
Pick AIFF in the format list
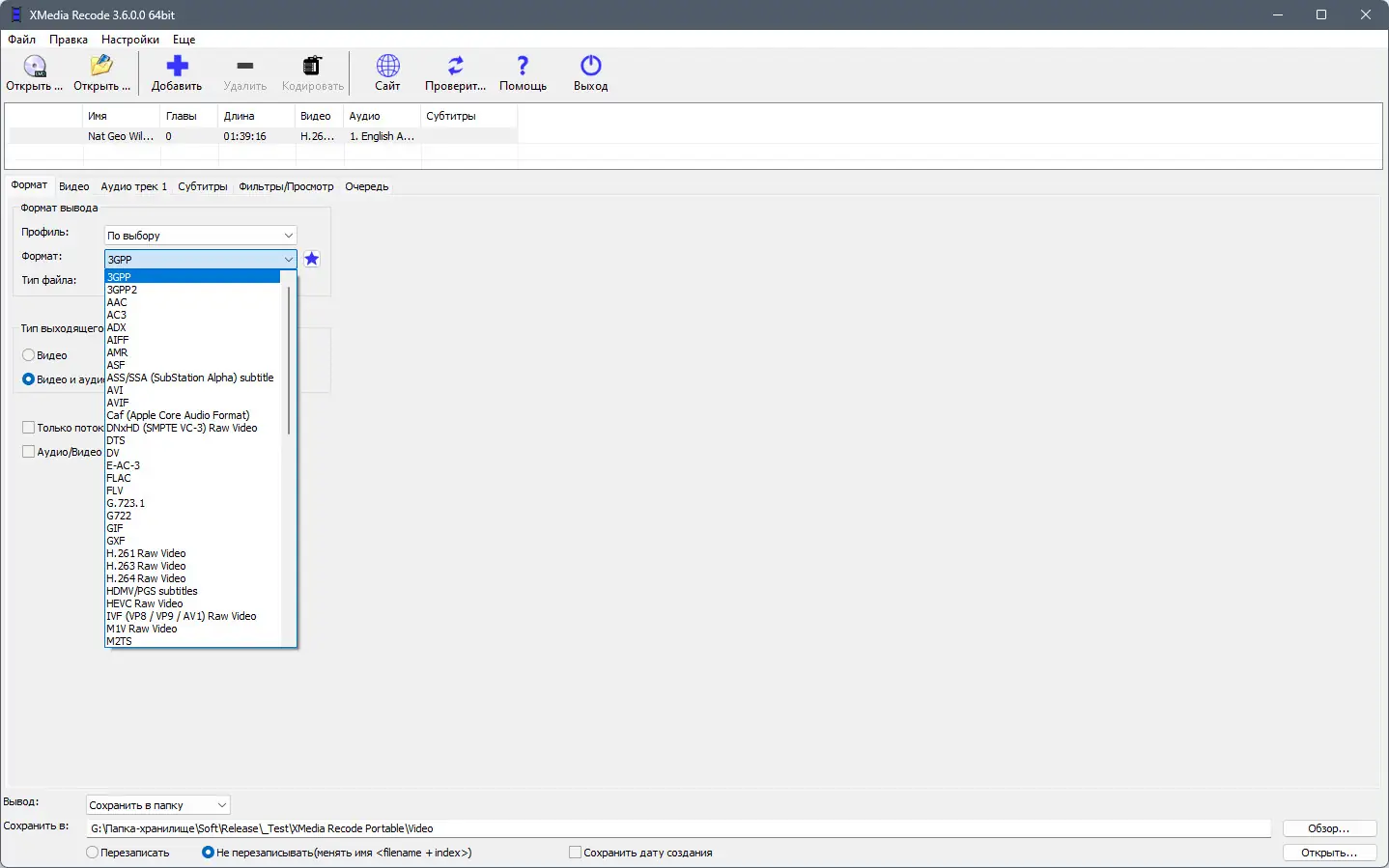click(x=192, y=340)
